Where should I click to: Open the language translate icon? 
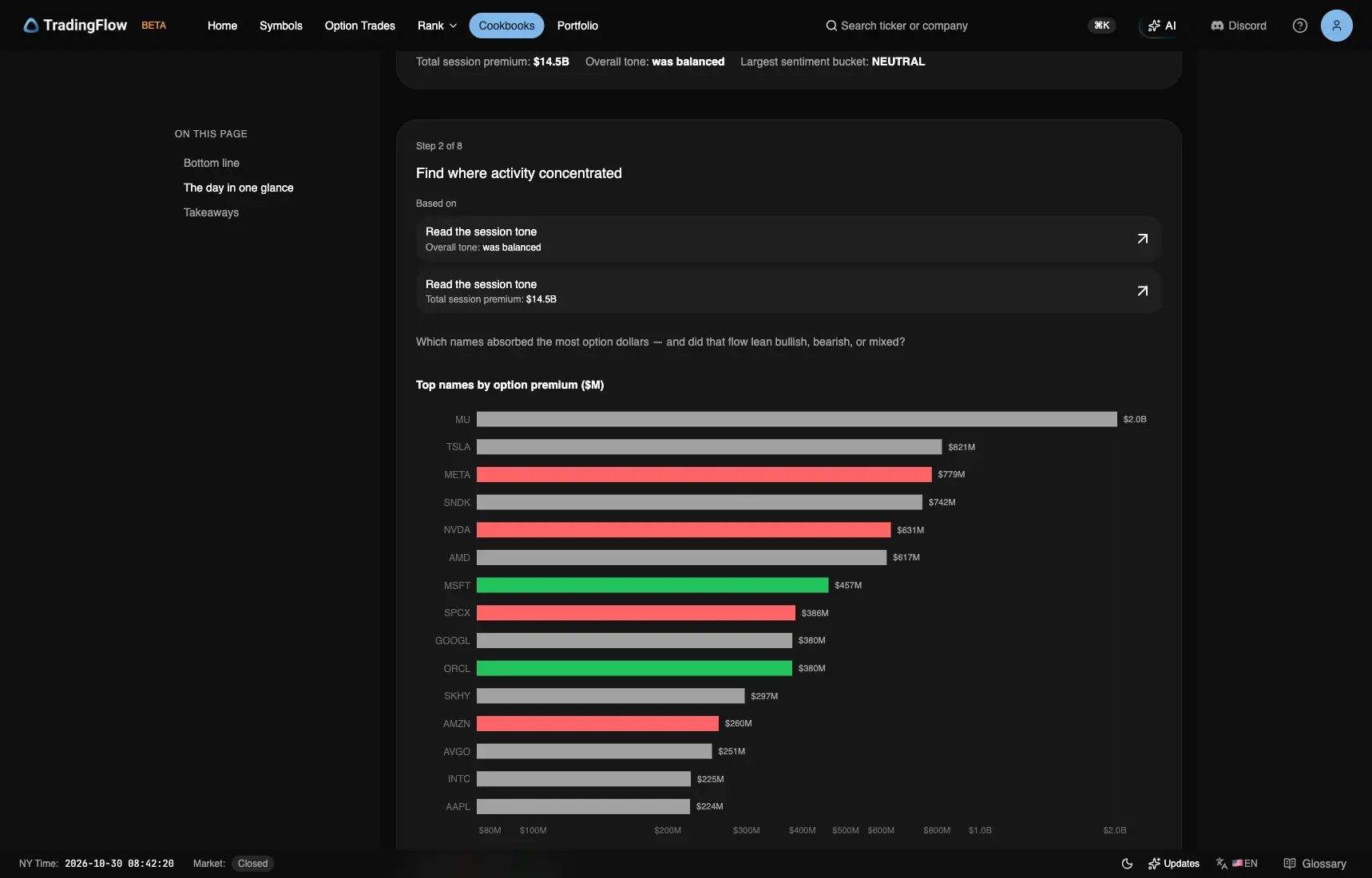coord(1222,864)
